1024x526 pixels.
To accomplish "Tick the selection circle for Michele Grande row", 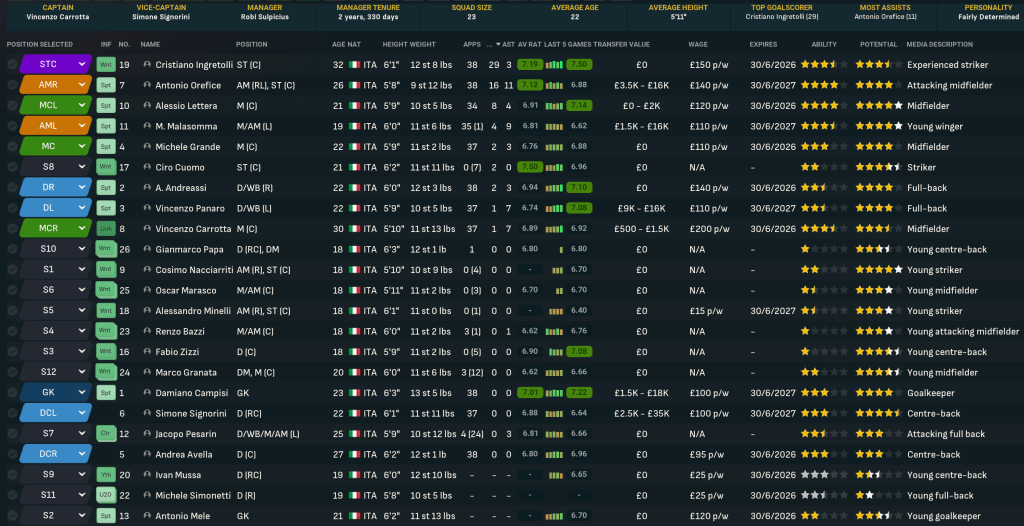I will coord(12,147).
